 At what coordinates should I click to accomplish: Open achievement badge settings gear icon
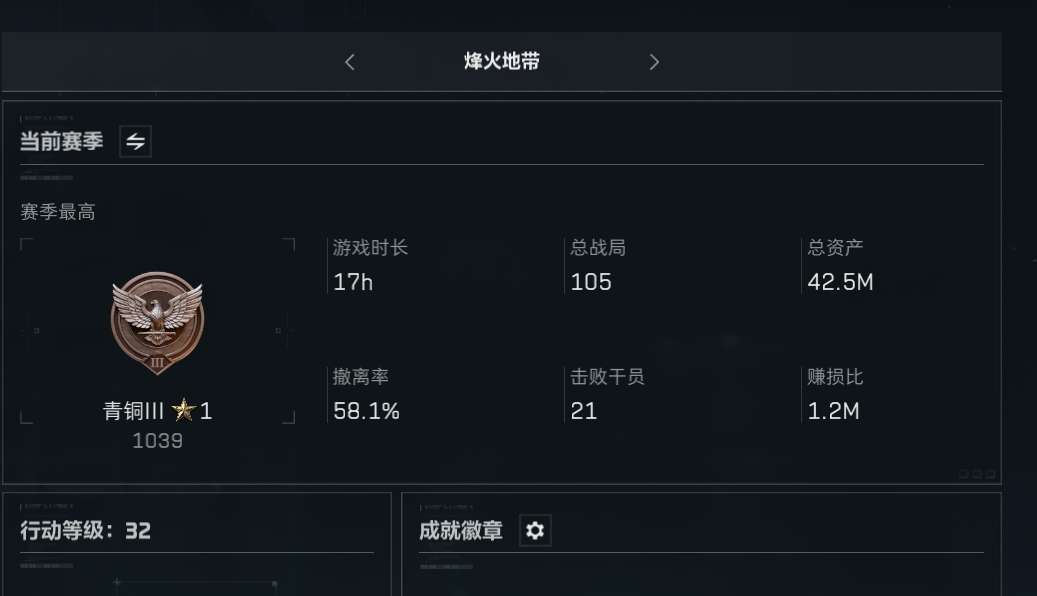coord(535,531)
